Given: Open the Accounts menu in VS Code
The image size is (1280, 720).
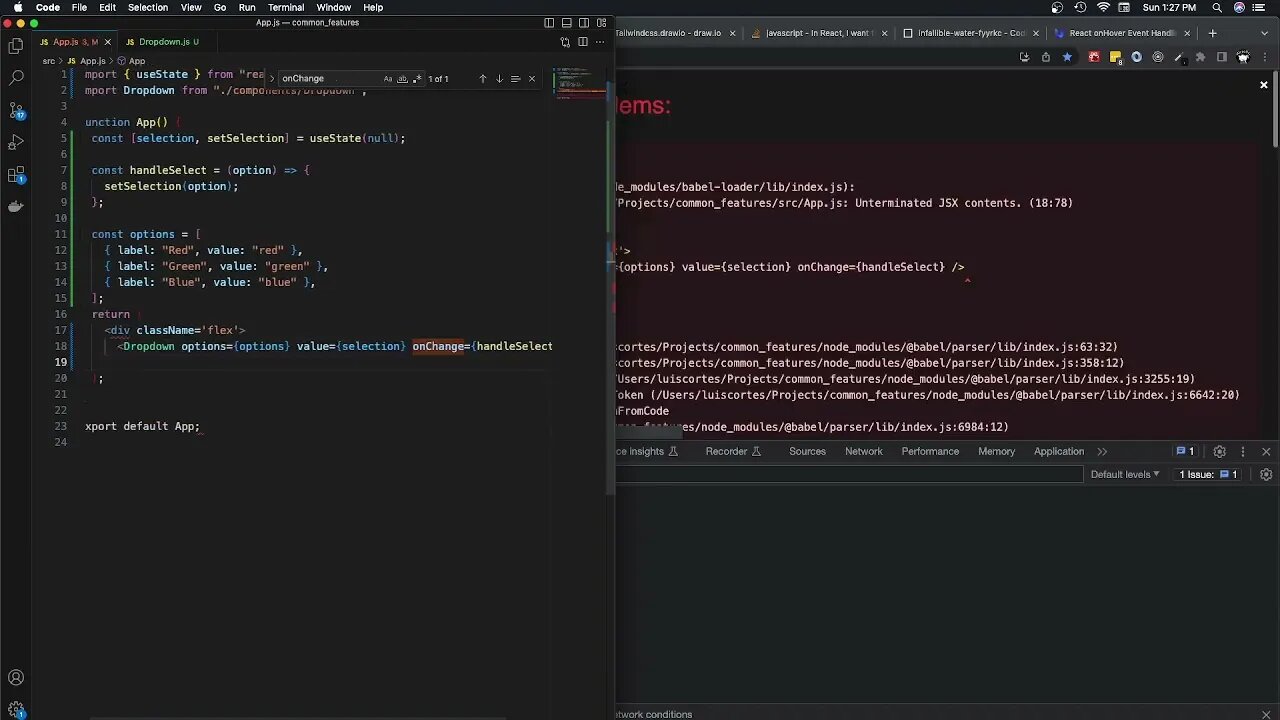Looking at the screenshot, I should click(x=16, y=678).
